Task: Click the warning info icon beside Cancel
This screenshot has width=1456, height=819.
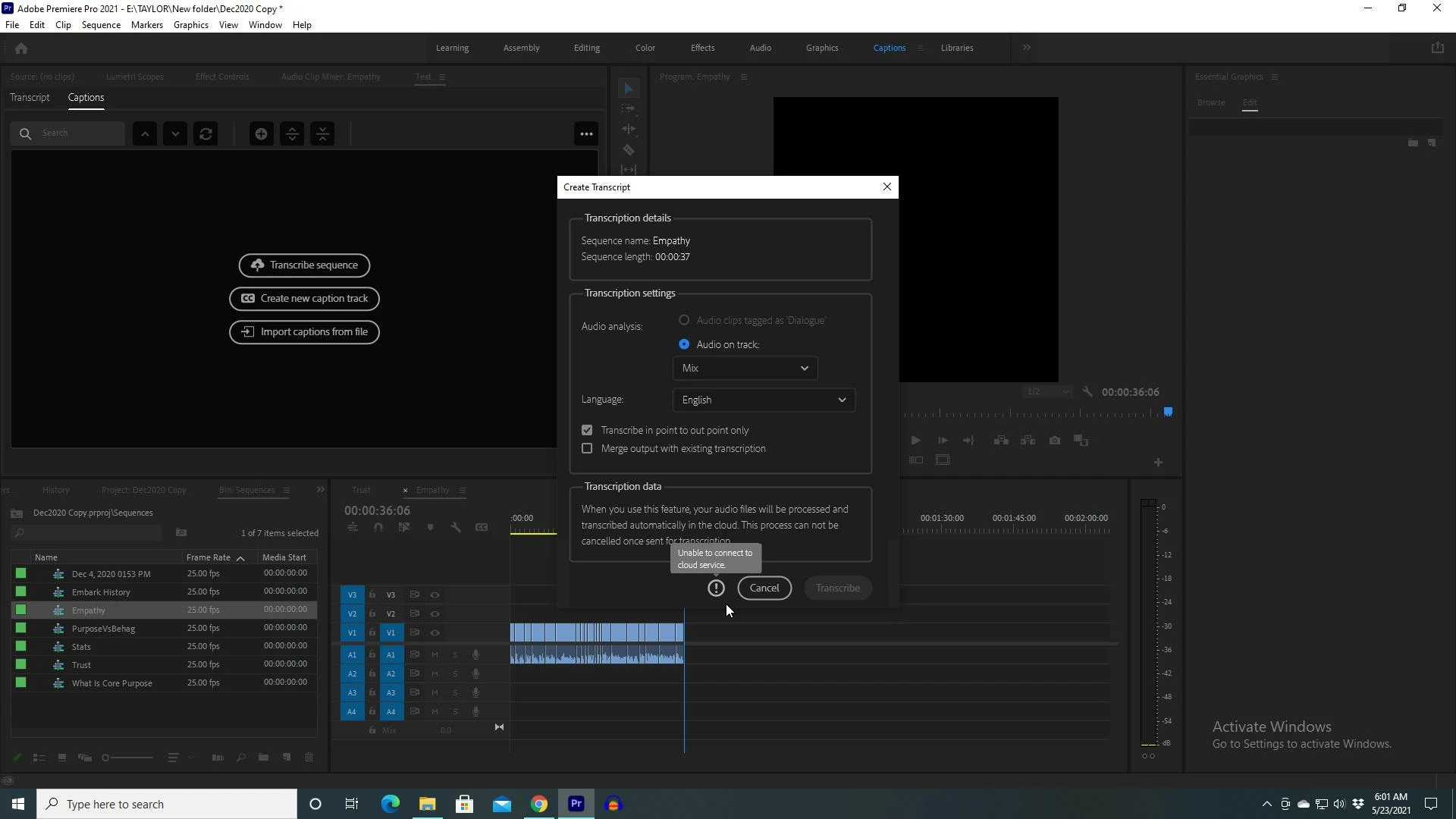Action: point(716,588)
